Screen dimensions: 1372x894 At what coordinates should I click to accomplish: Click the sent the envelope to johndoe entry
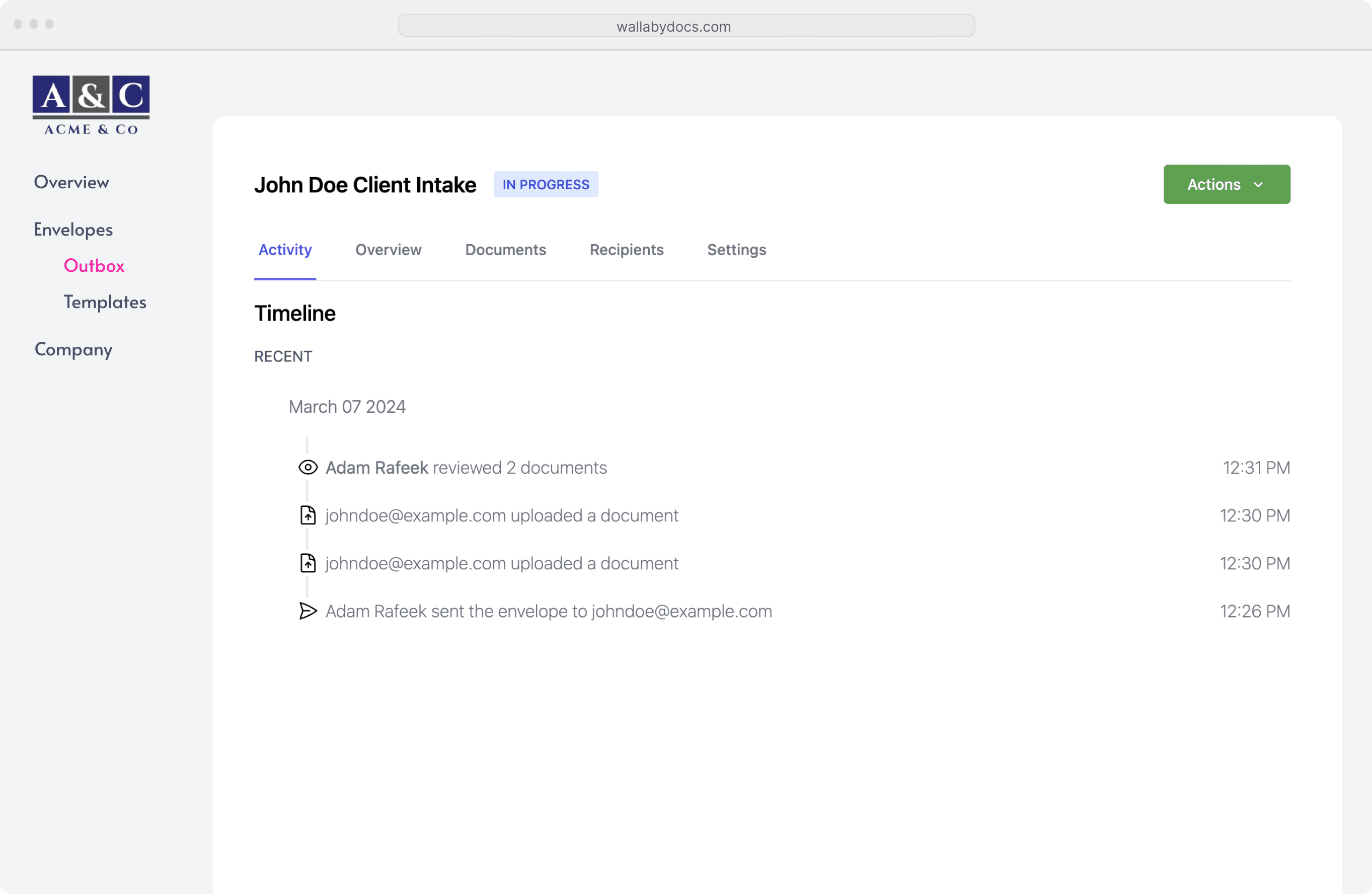click(549, 611)
